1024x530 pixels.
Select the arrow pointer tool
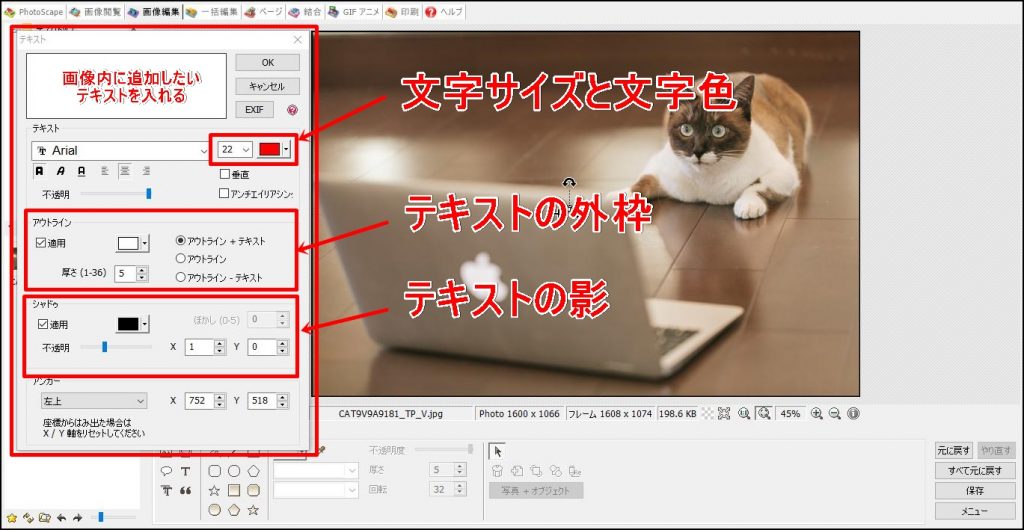(498, 452)
